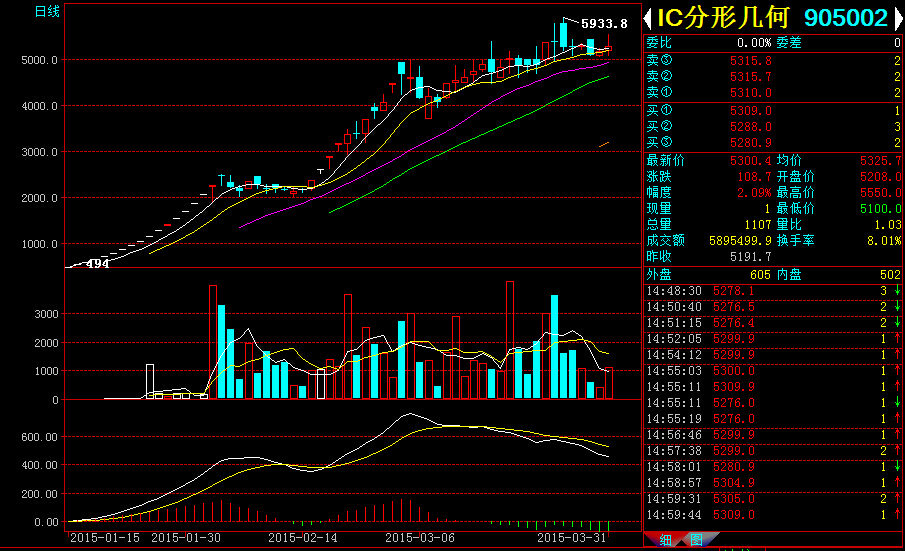Click the 2015-01-30 date axis label

tap(186, 538)
